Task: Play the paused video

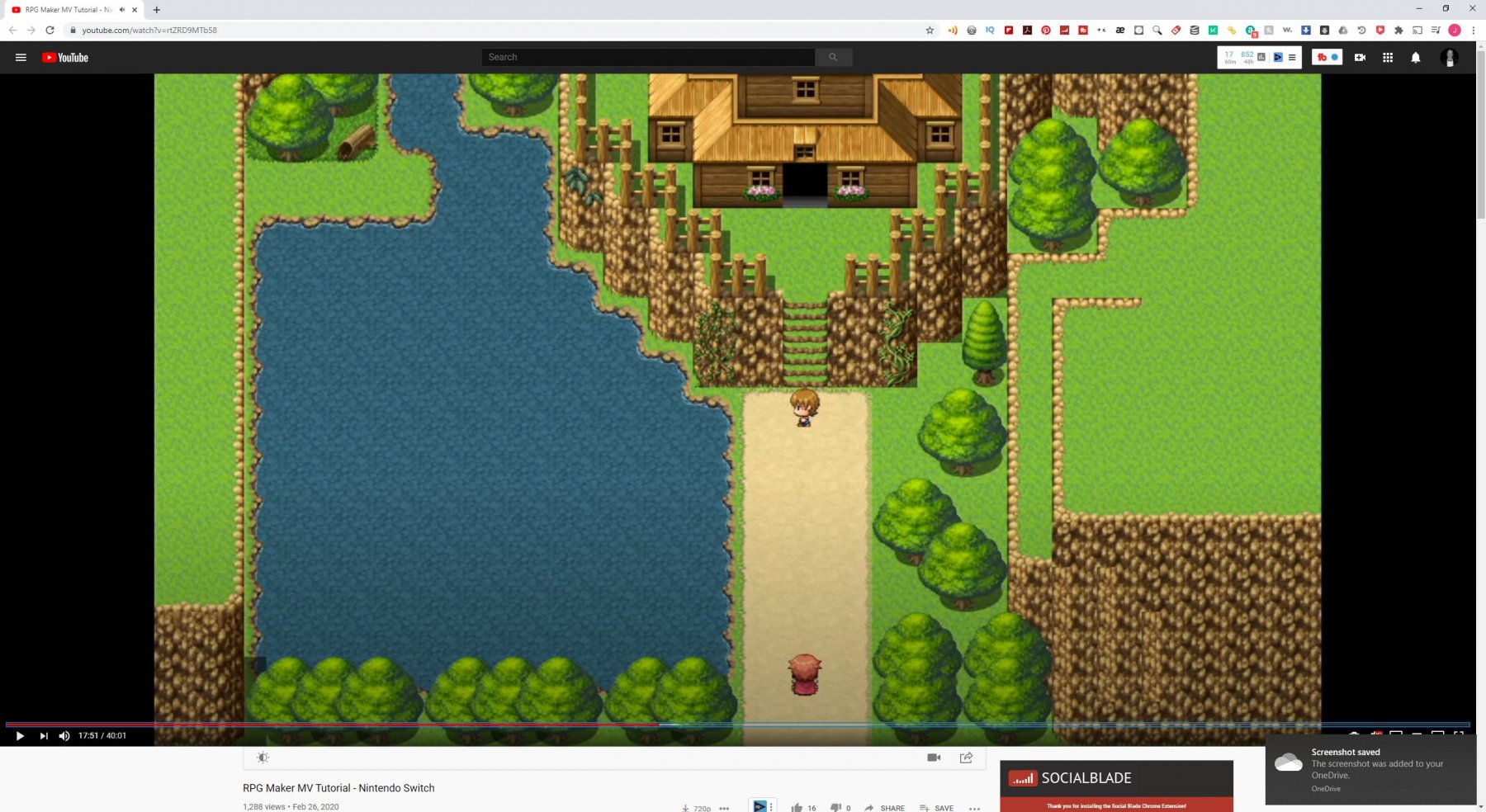Action: tap(20, 735)
